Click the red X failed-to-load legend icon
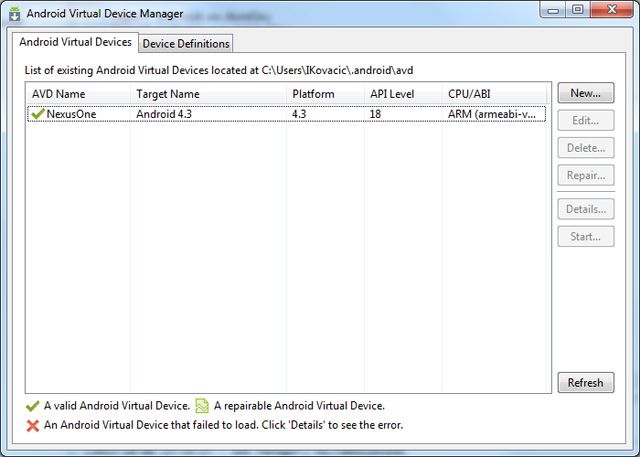Screen dimensions: 640x457 point(33,426)
